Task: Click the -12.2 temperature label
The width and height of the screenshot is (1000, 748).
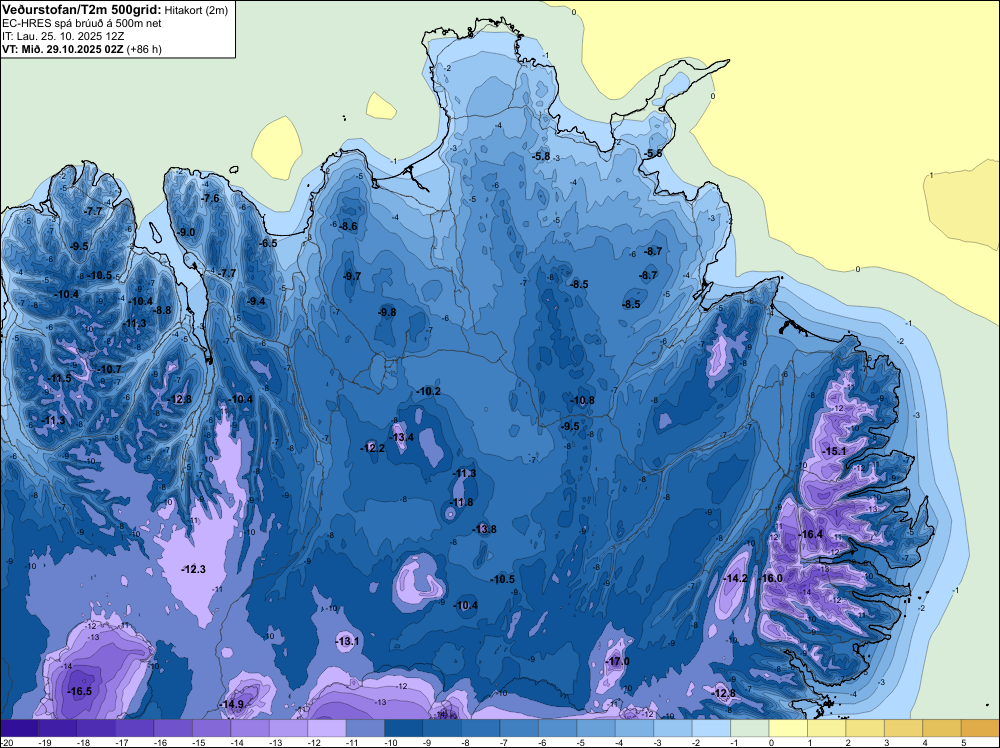Action: (372, 448)
